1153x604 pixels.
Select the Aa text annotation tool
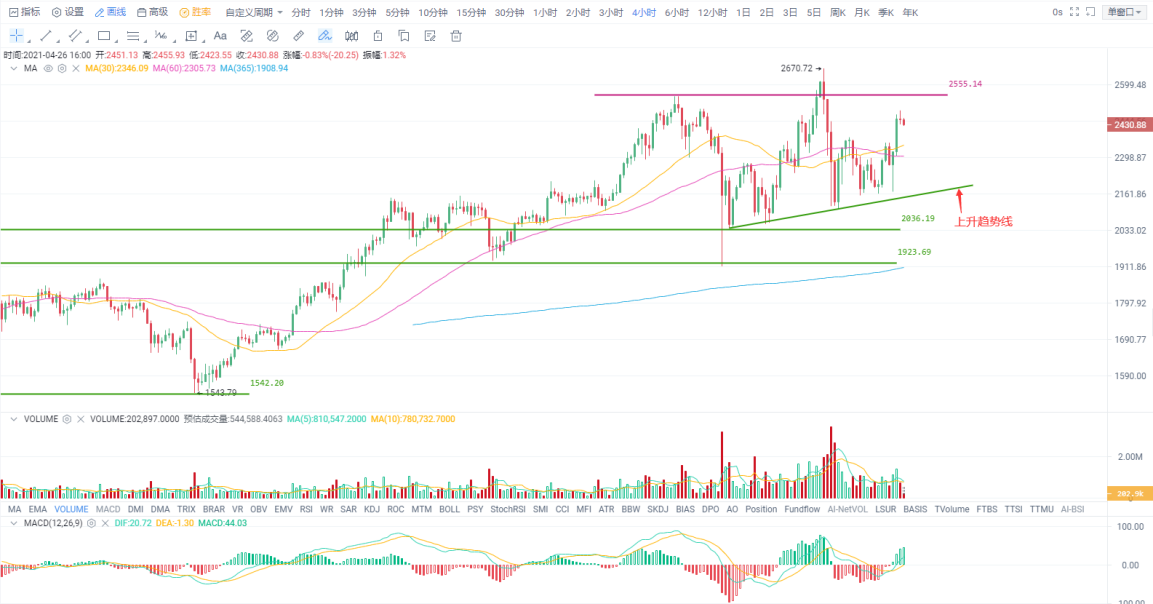click(220, 35)
